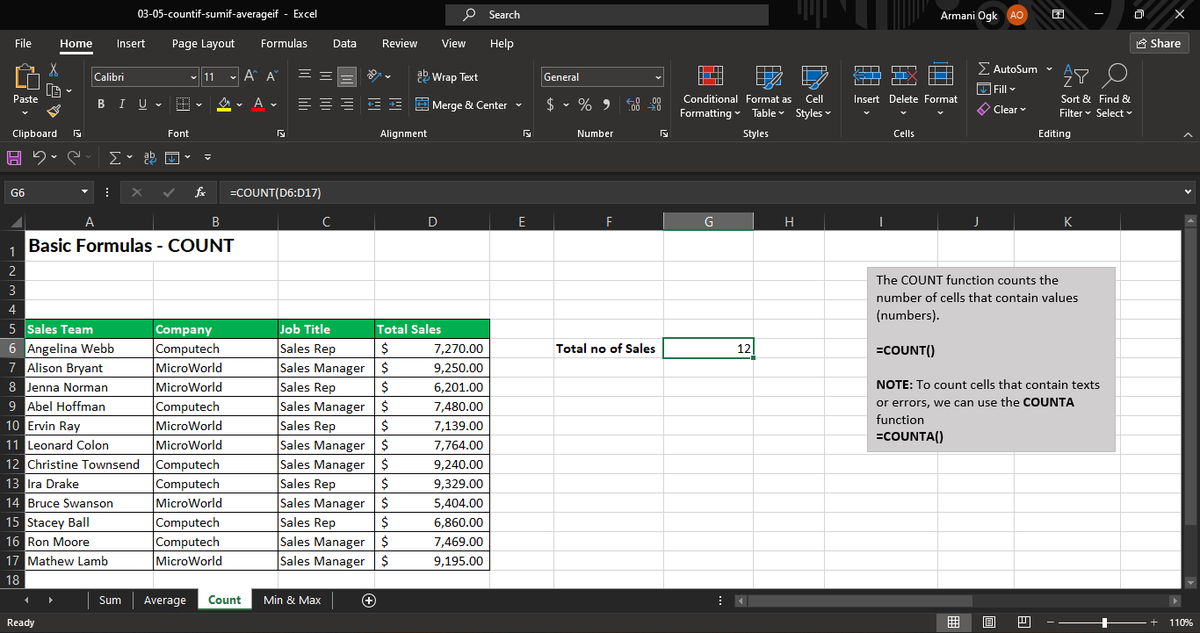Image resolution: width=1200 pixels, height=633 pixels.
Task: Open Clear options
Action: click(x=1002, y=109)
